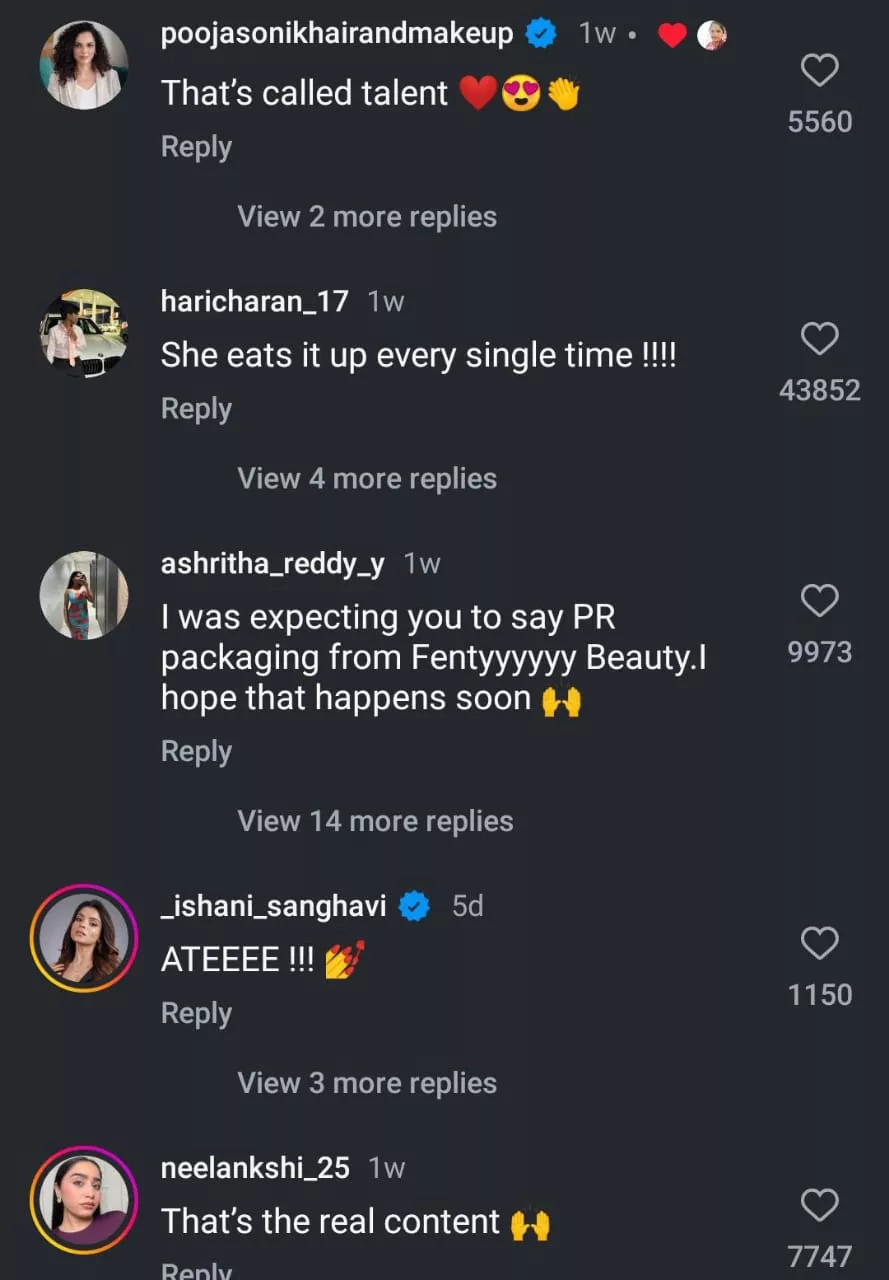Expand 'View 4 more replies'

[x=366, y=479]
